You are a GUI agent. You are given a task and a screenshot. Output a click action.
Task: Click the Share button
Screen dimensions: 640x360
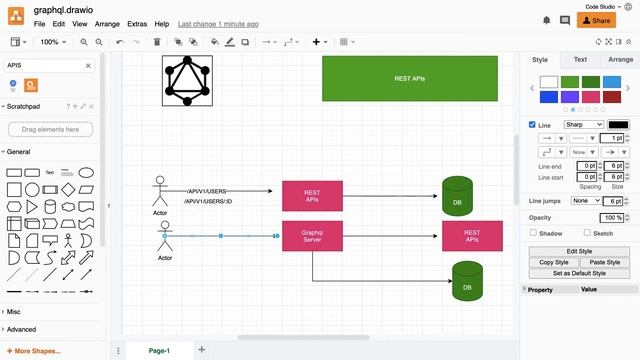click(596, 20)
